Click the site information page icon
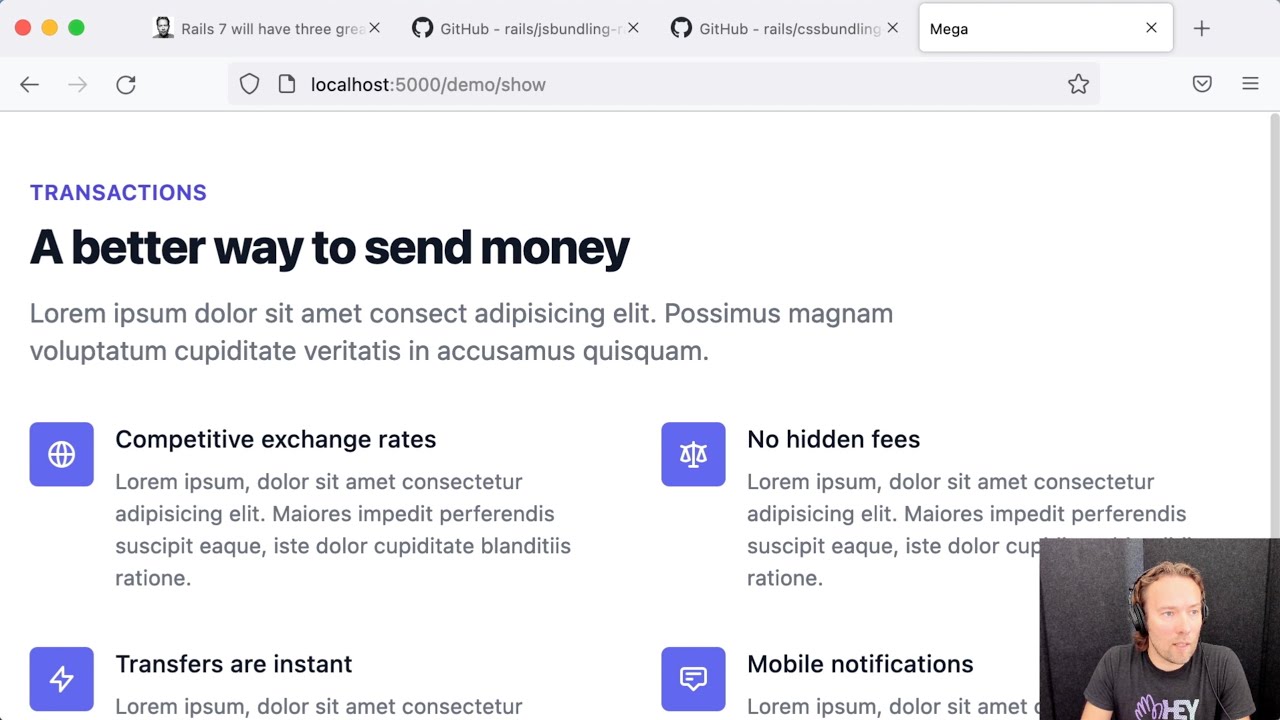This screenshot has width=1280, height=720. [287, 85]
